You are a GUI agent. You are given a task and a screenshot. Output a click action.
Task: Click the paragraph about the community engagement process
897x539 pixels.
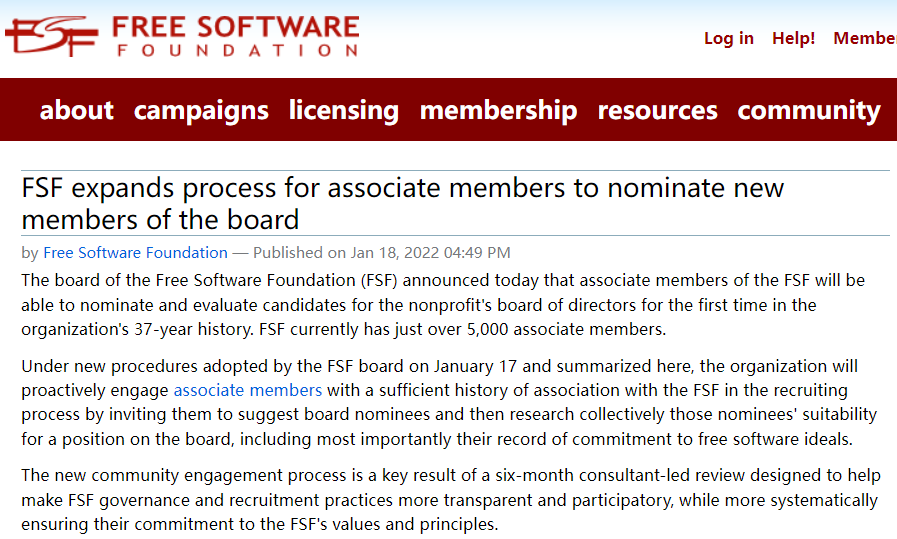440,499
